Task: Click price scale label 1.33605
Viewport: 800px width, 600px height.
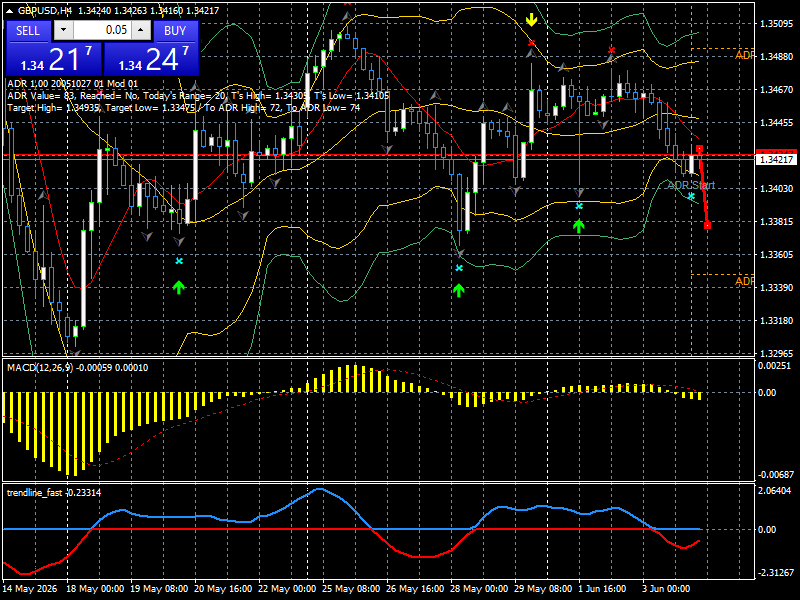Action: (x=776, y=255)
